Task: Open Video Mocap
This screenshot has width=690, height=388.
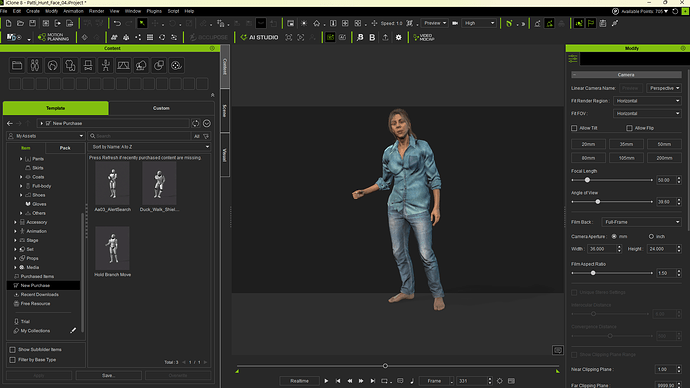Action: pyautogui.click(x=424, y=37)
